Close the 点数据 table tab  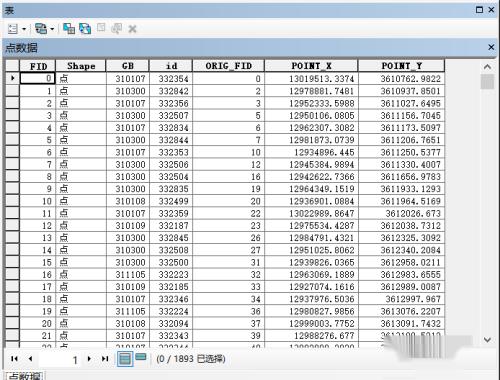pos(491,47)
